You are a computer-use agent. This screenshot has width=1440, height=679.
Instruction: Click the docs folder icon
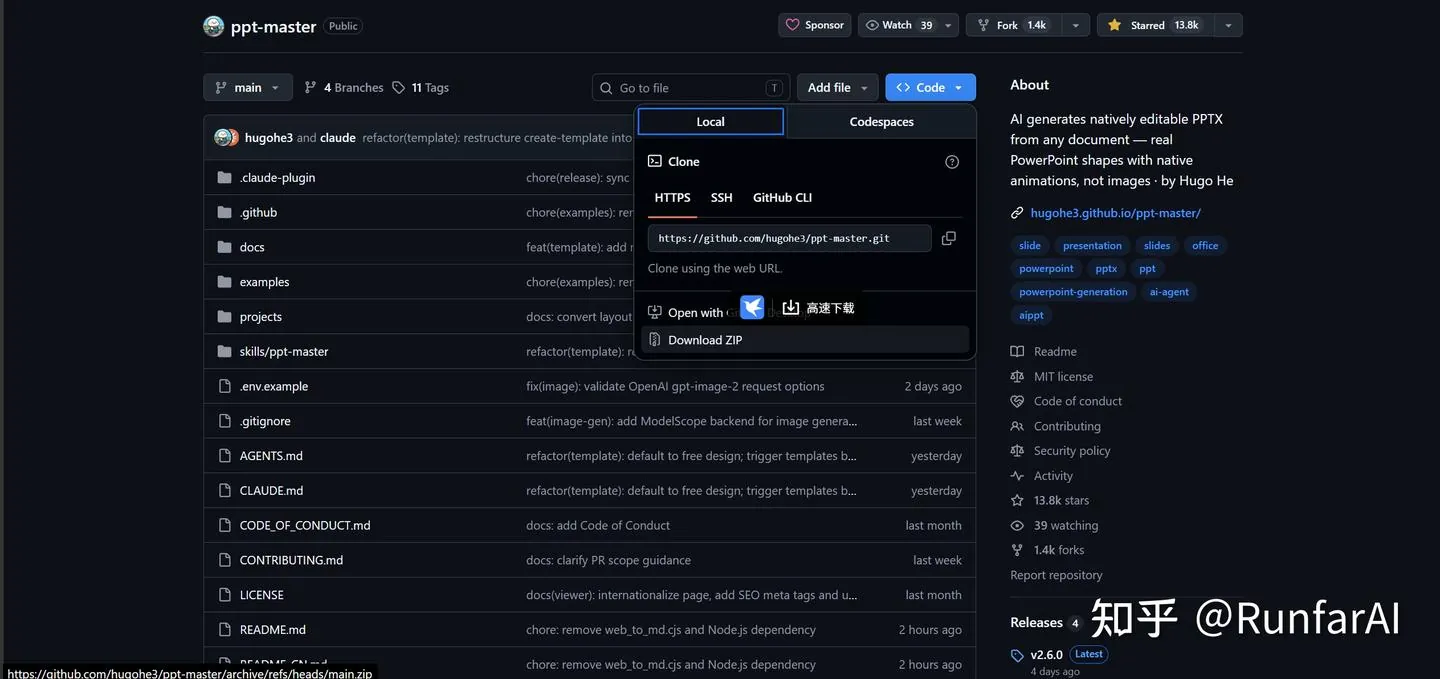tap(224, 247)
